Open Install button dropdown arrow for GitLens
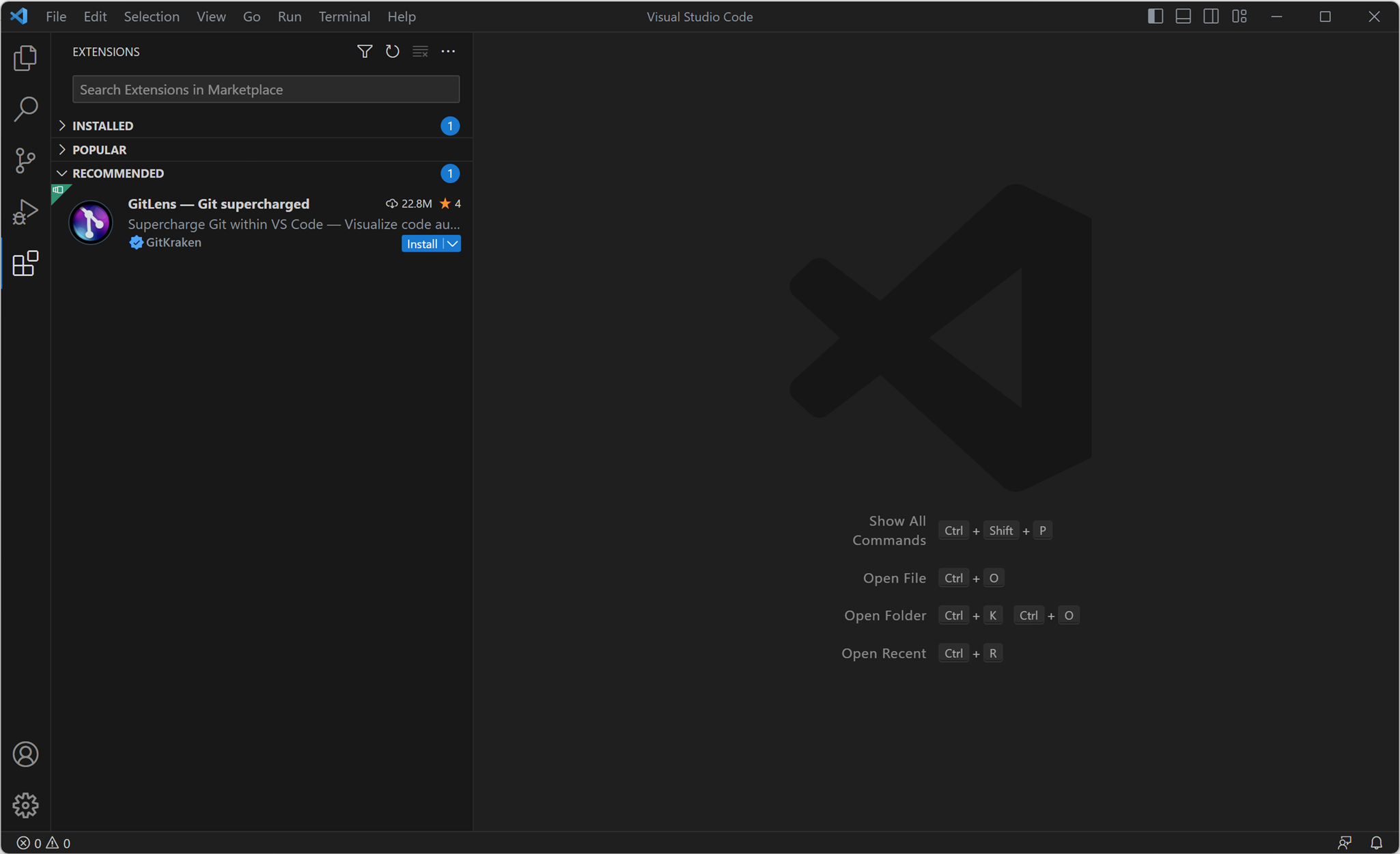 [453, 244]
